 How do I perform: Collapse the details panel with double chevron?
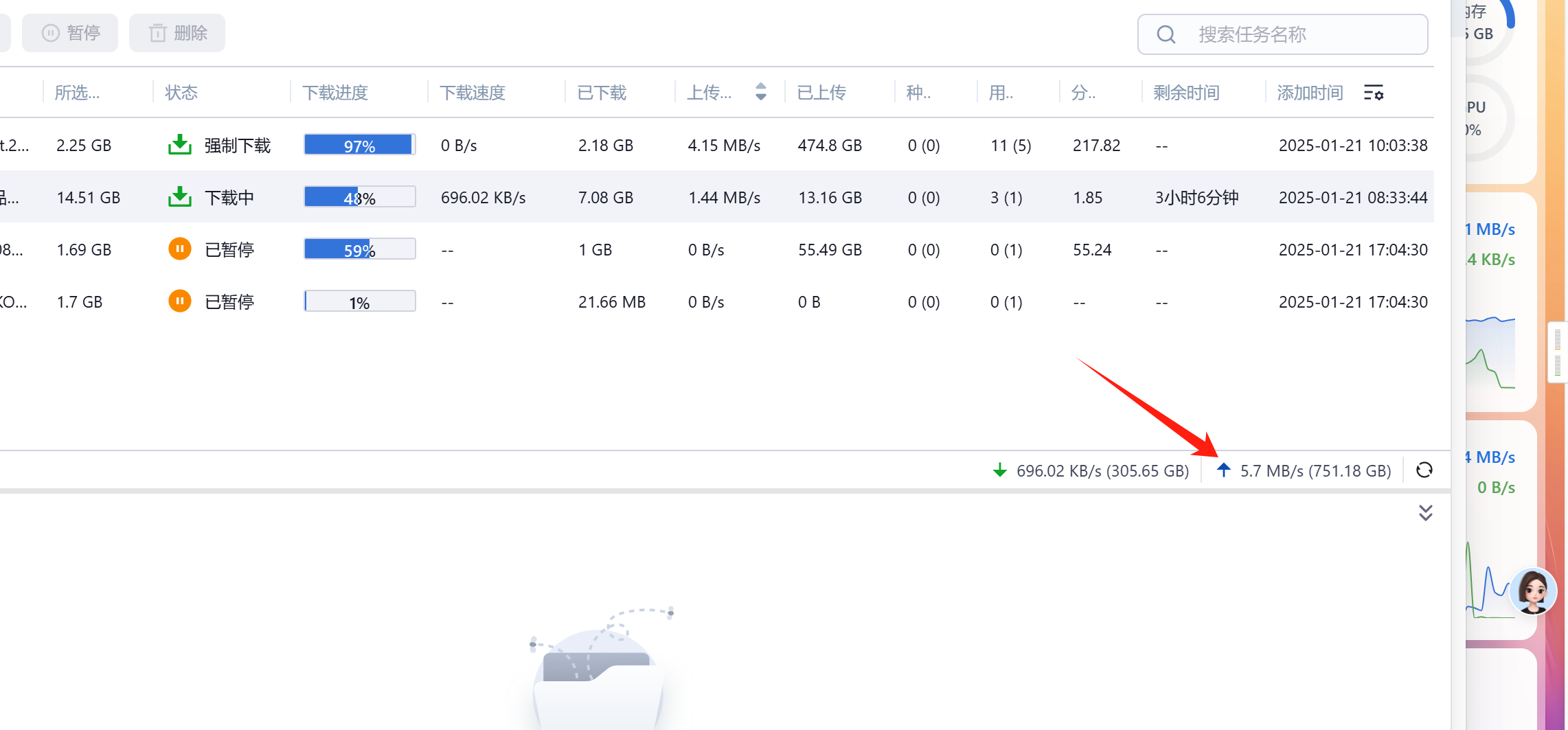pyautogui.click(x=1425, y=513)
